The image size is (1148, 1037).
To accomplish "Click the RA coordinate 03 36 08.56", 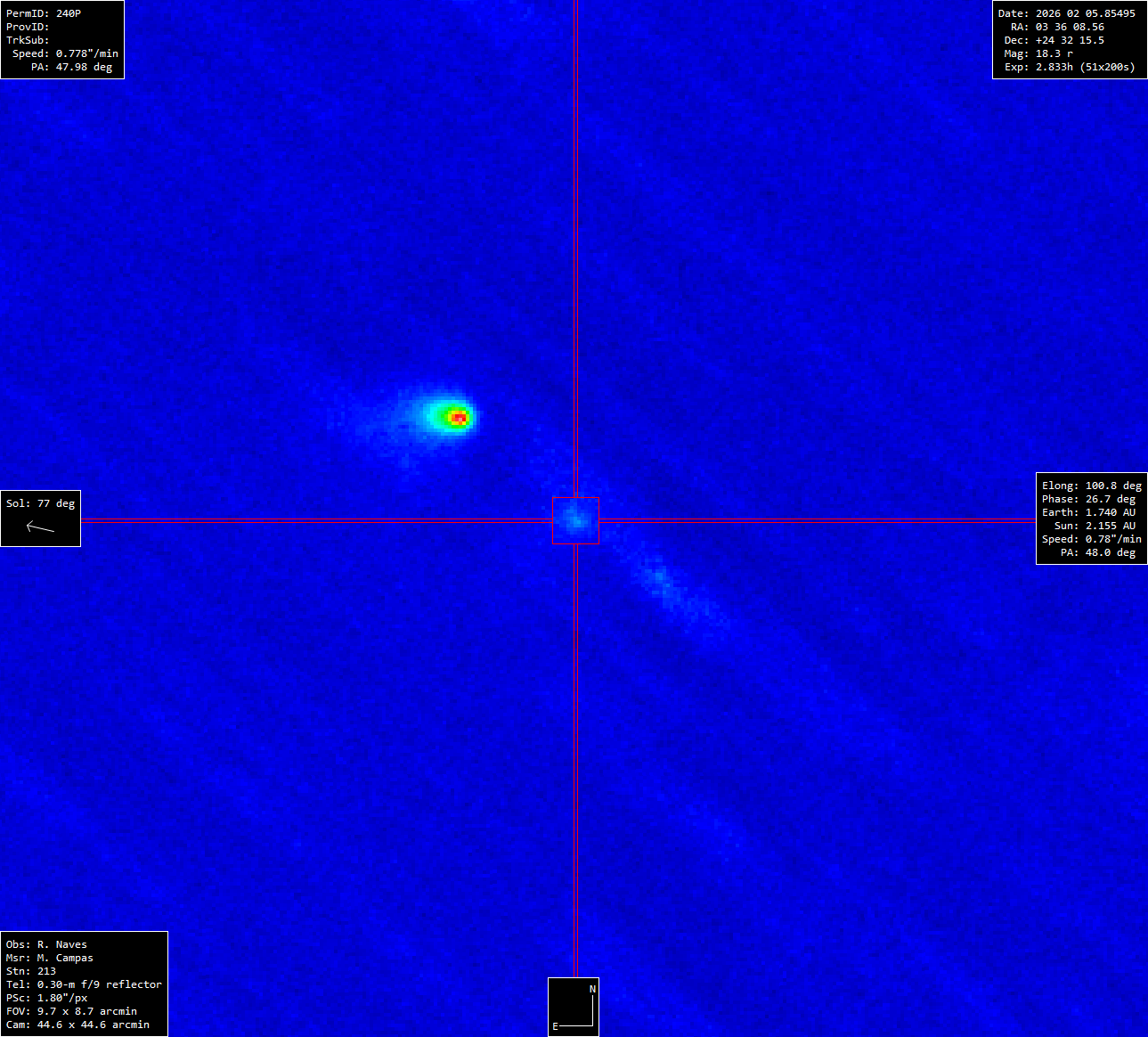I will pos(1070,27).
